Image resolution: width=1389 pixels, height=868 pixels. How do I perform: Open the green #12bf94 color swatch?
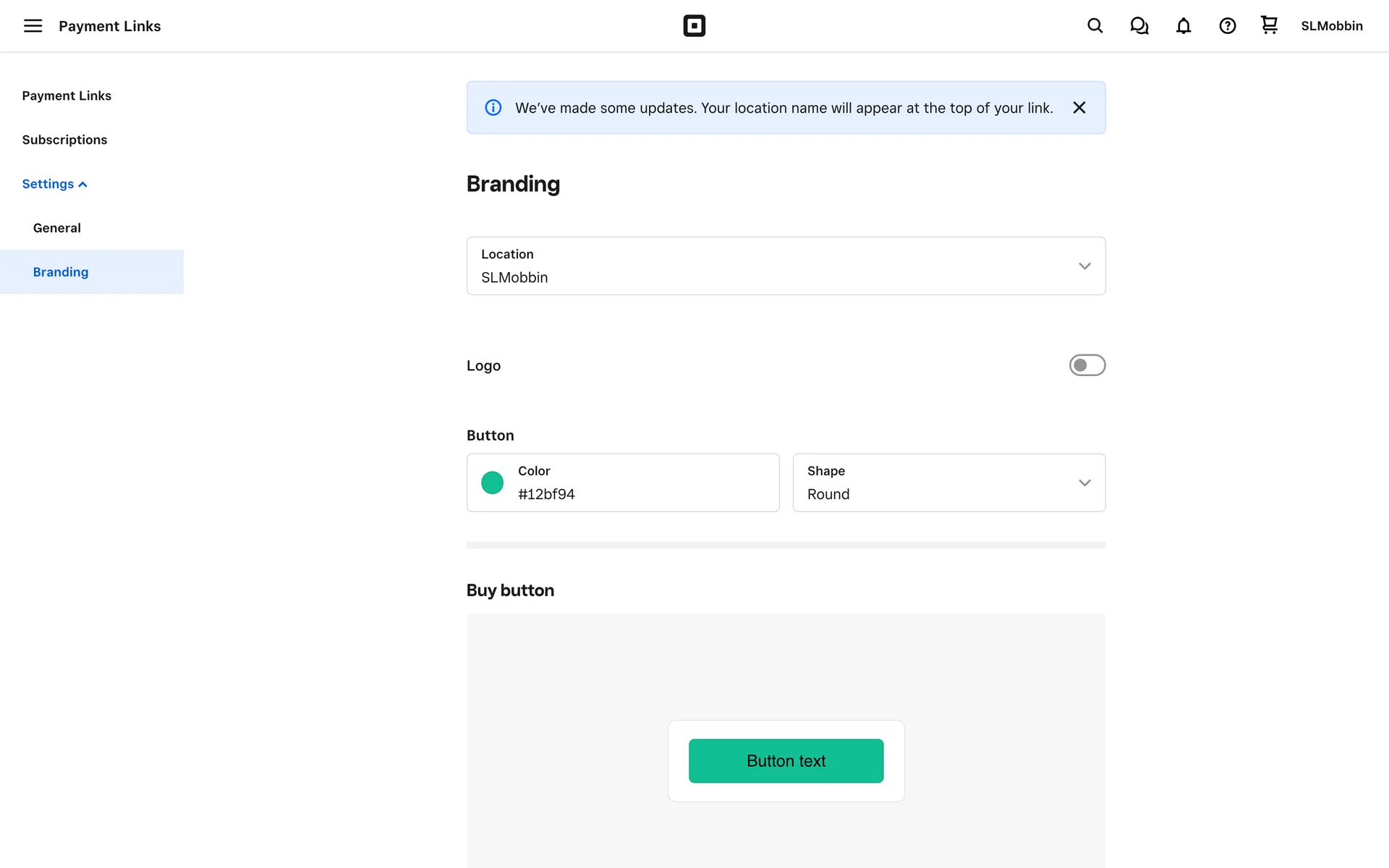click(x=493, y=482)
